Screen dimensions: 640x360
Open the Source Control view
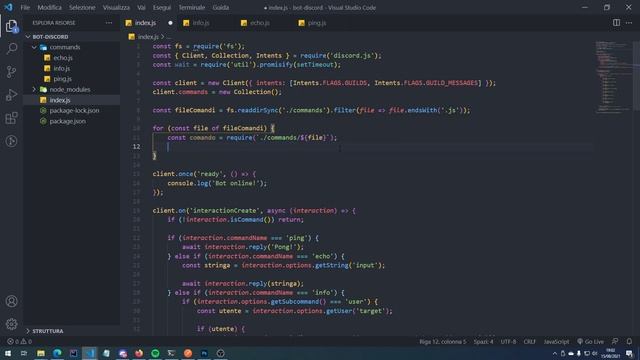coord(11,72)
